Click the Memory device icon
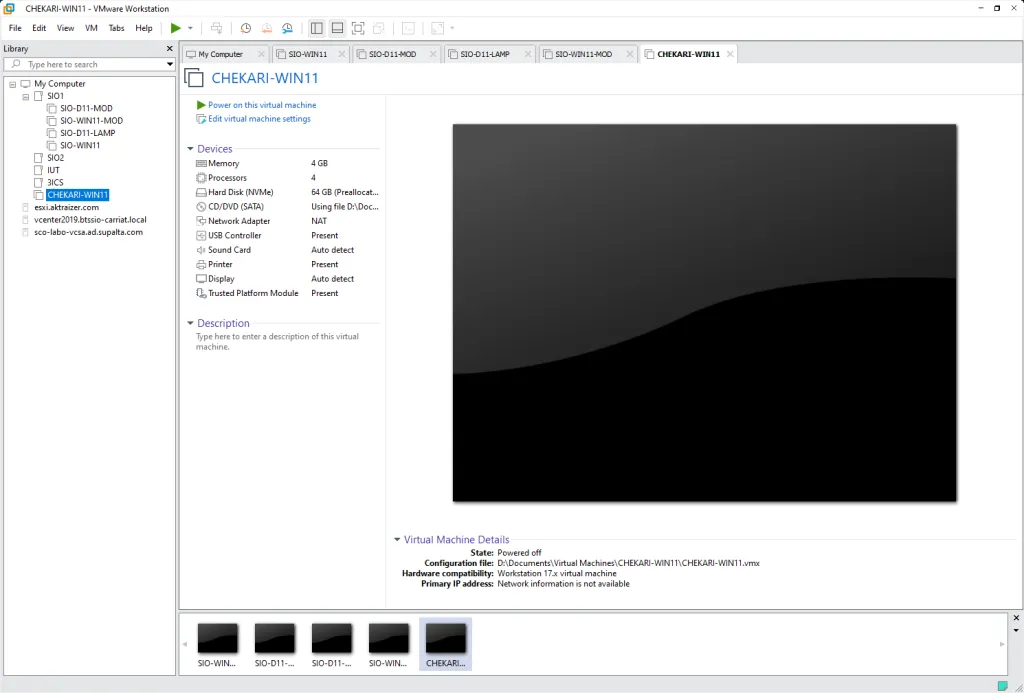The width and height of the screenshot is (1024, 693). (x=201, y=163)
